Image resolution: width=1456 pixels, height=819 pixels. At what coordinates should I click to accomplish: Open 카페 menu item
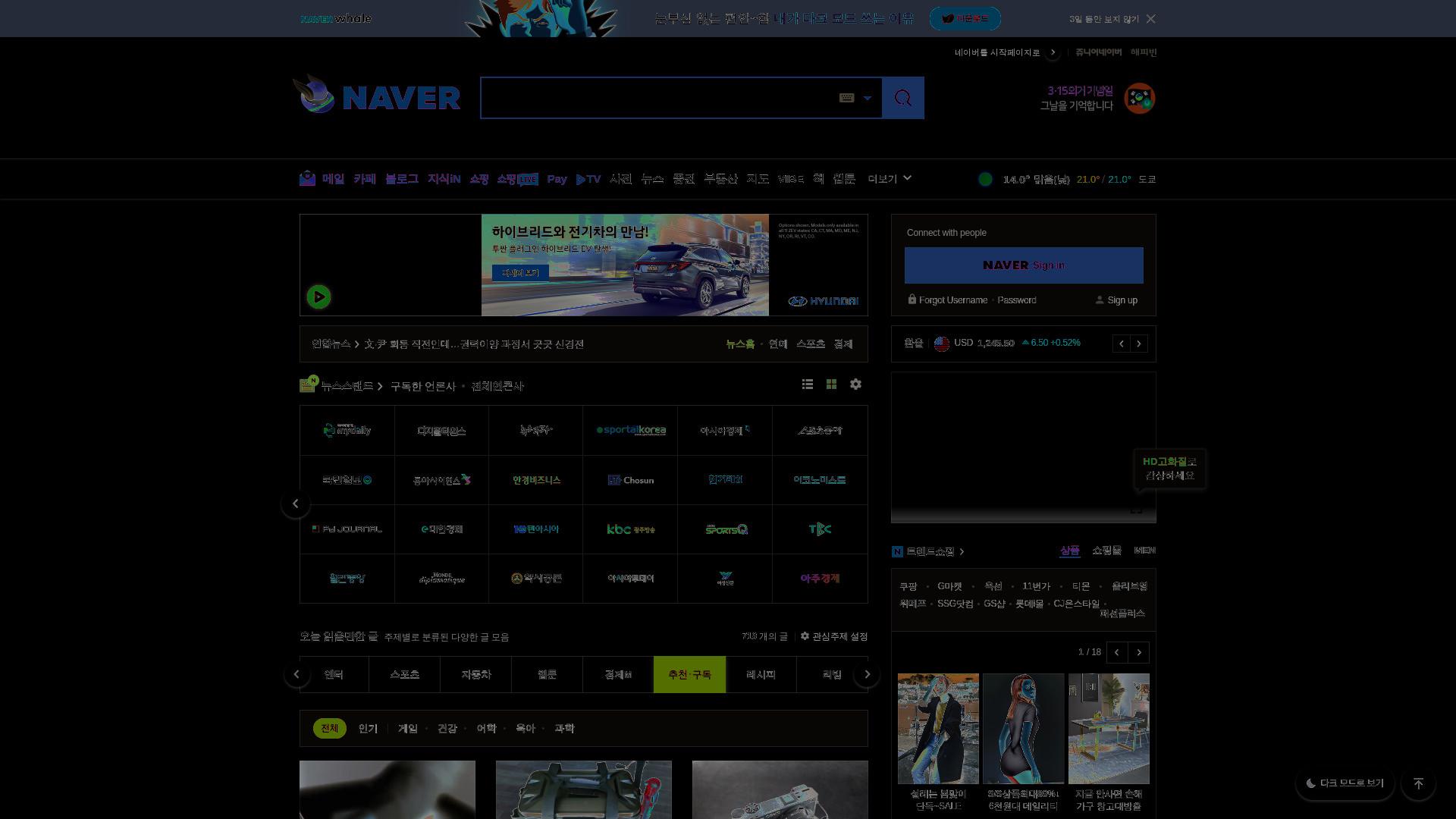[365, 179]
